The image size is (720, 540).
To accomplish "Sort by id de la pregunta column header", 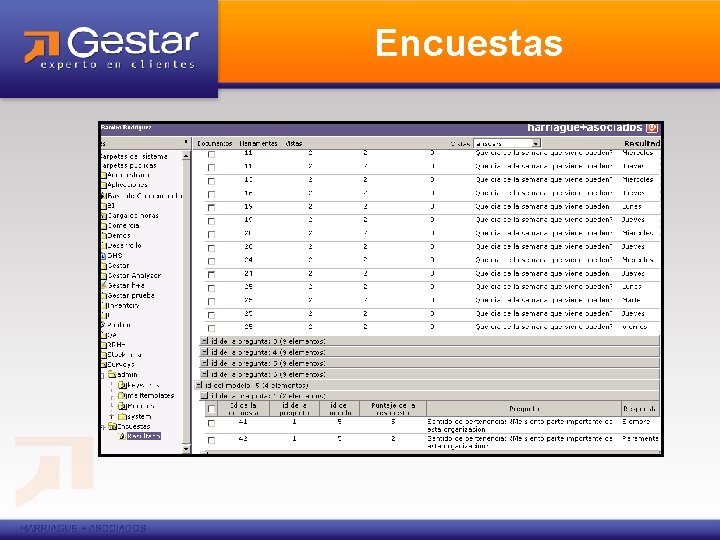I will point(294,409).
